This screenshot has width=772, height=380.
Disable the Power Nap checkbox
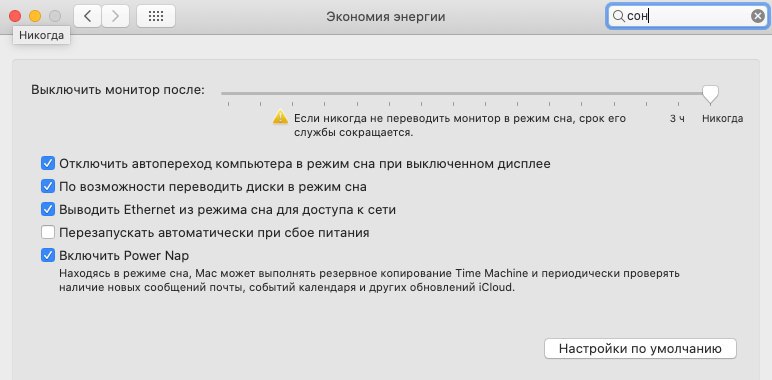click(x=48, y=255)
